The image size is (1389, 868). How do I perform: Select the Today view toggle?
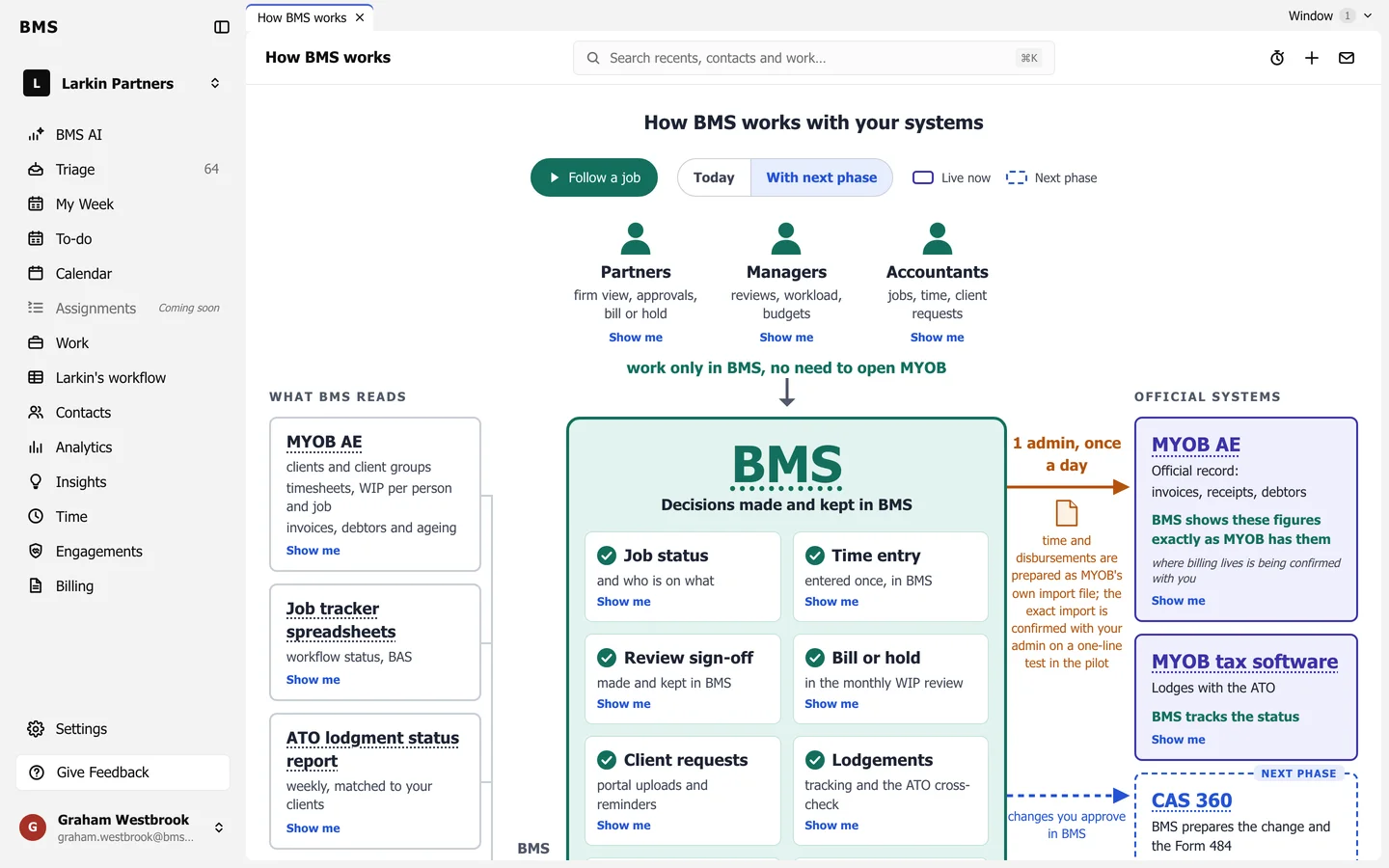pos(714,177)
